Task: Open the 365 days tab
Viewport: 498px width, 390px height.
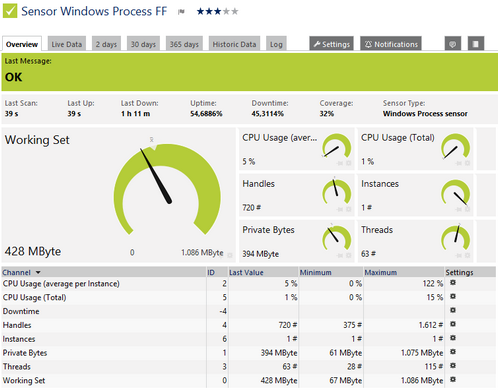Action: coord(184,44)
